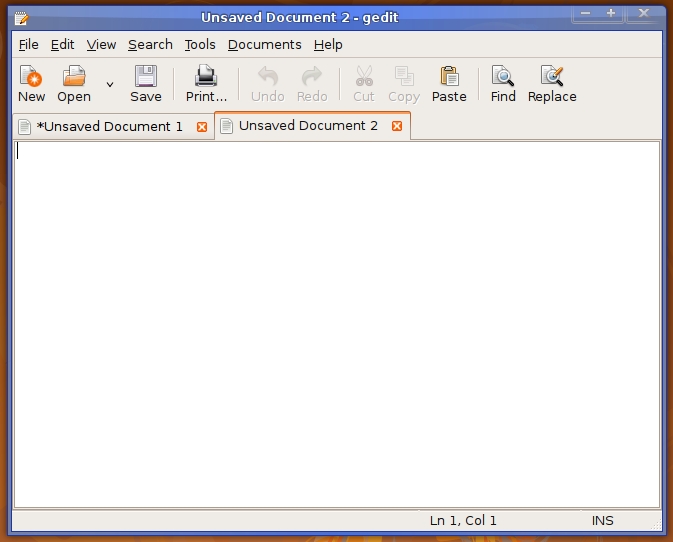The image size is (673, 542).
Task: Close the gedit window
Action: coord(644,14)
